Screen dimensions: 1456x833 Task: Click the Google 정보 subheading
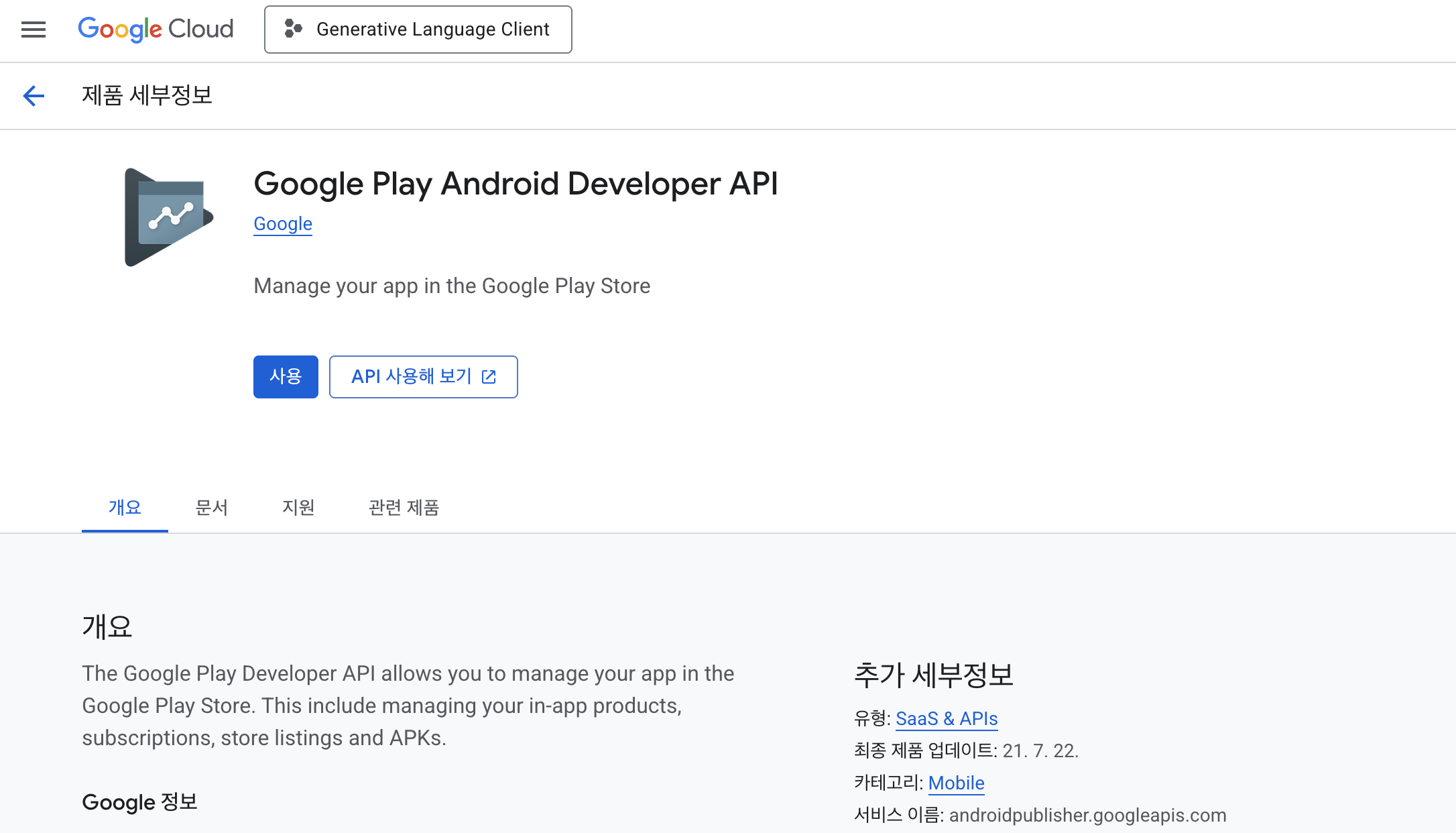[139, 802]
